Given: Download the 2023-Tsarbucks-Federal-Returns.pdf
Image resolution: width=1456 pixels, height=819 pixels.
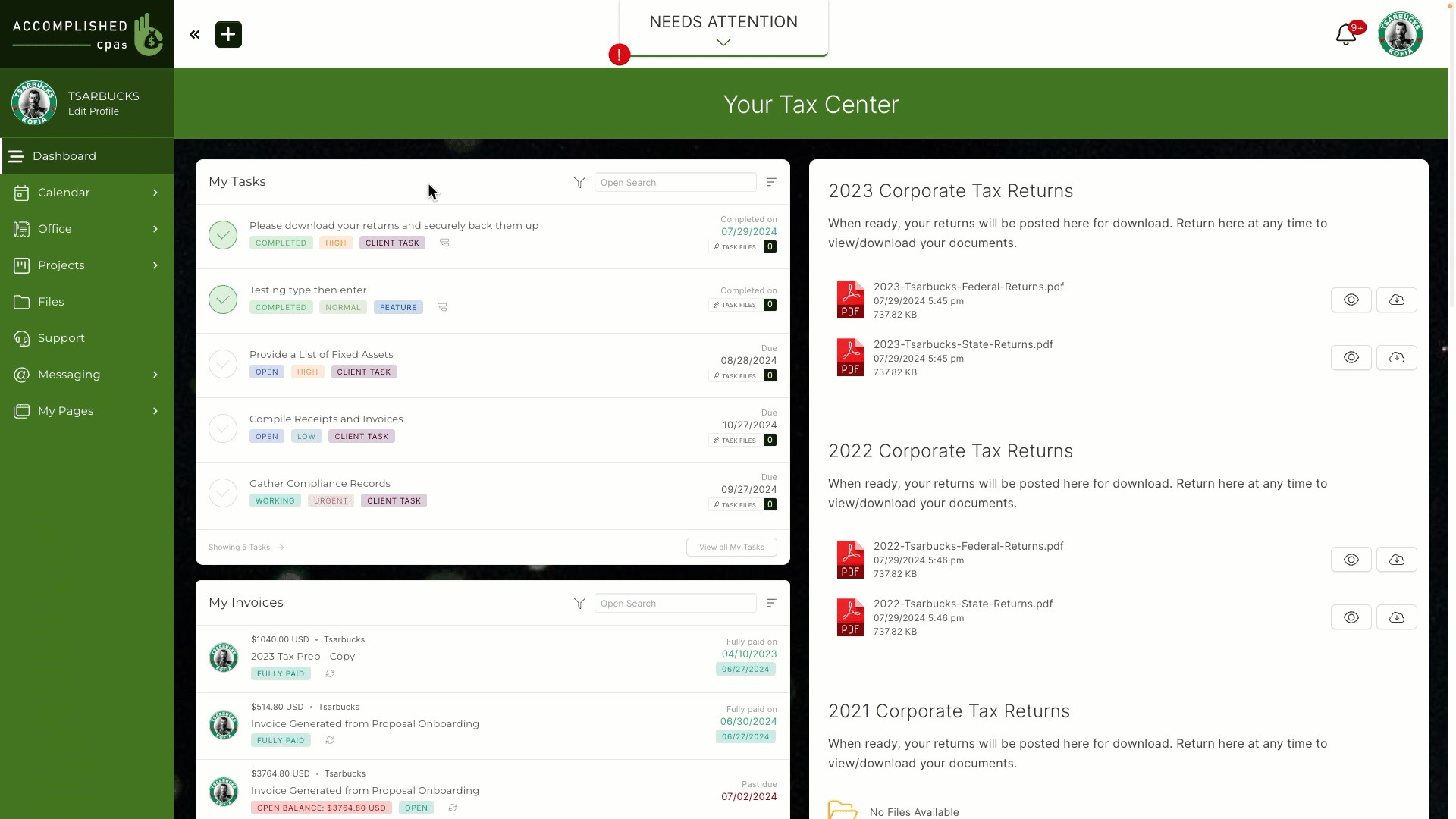Looking at the screenshot, I should (1396, 299).
